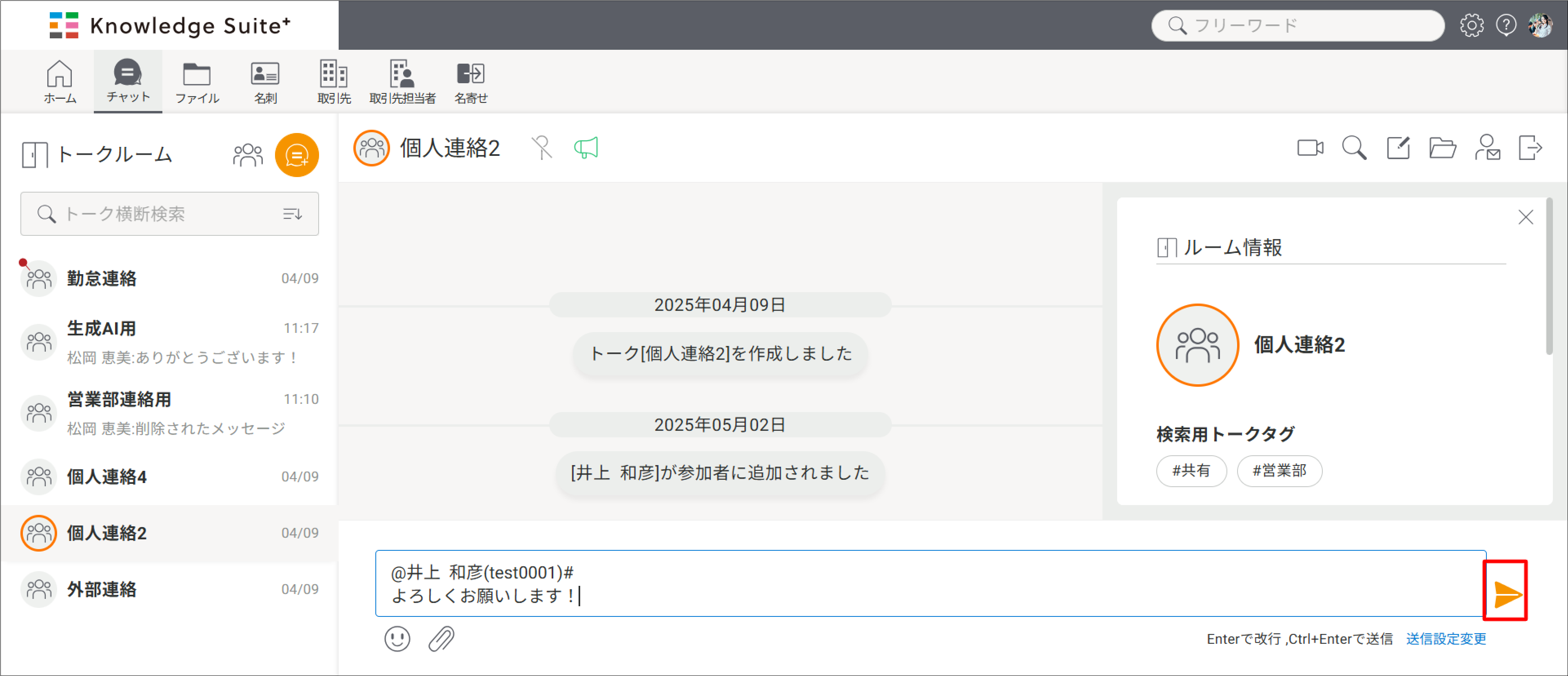Click the 2025年05月02日 date separator
Image resolution: width=1568 pixels, height=676 pixels.
(x=720, y=425)
